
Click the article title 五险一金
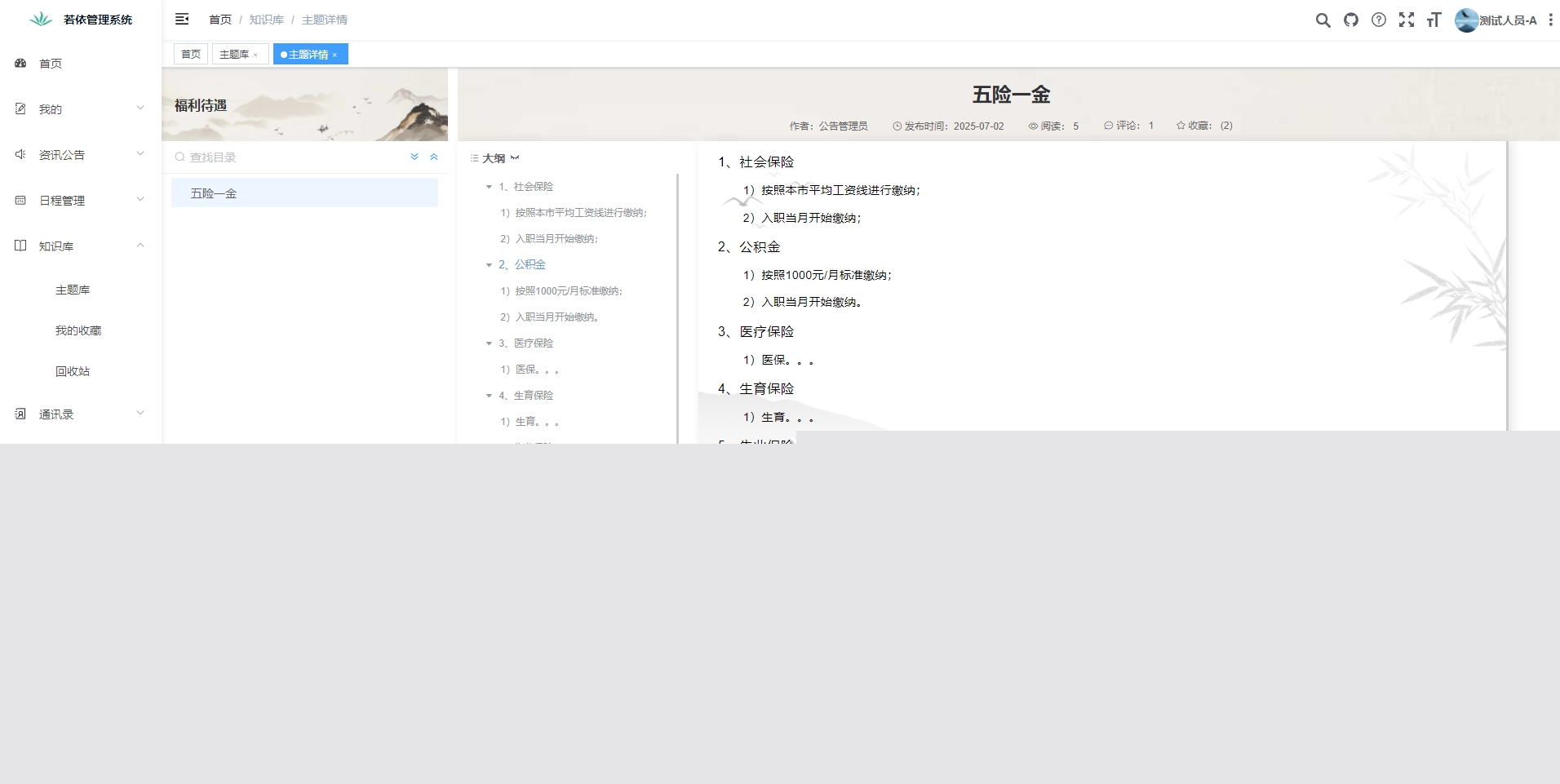[1011, 95]
